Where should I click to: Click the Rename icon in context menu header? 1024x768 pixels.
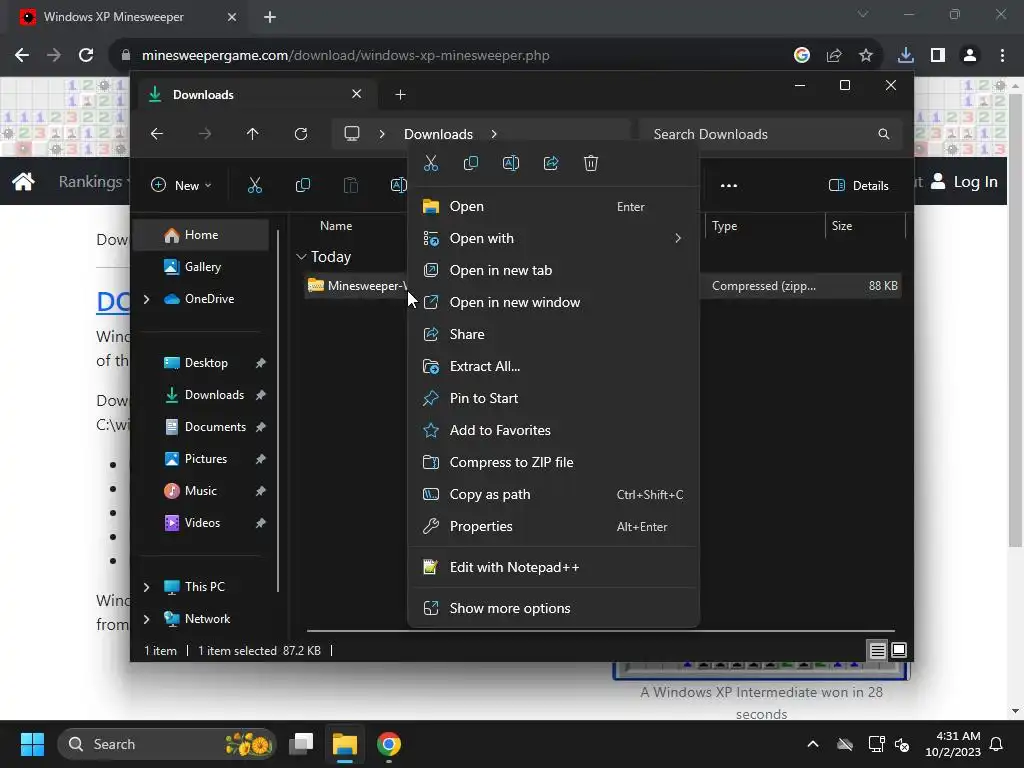click(511, 163)
